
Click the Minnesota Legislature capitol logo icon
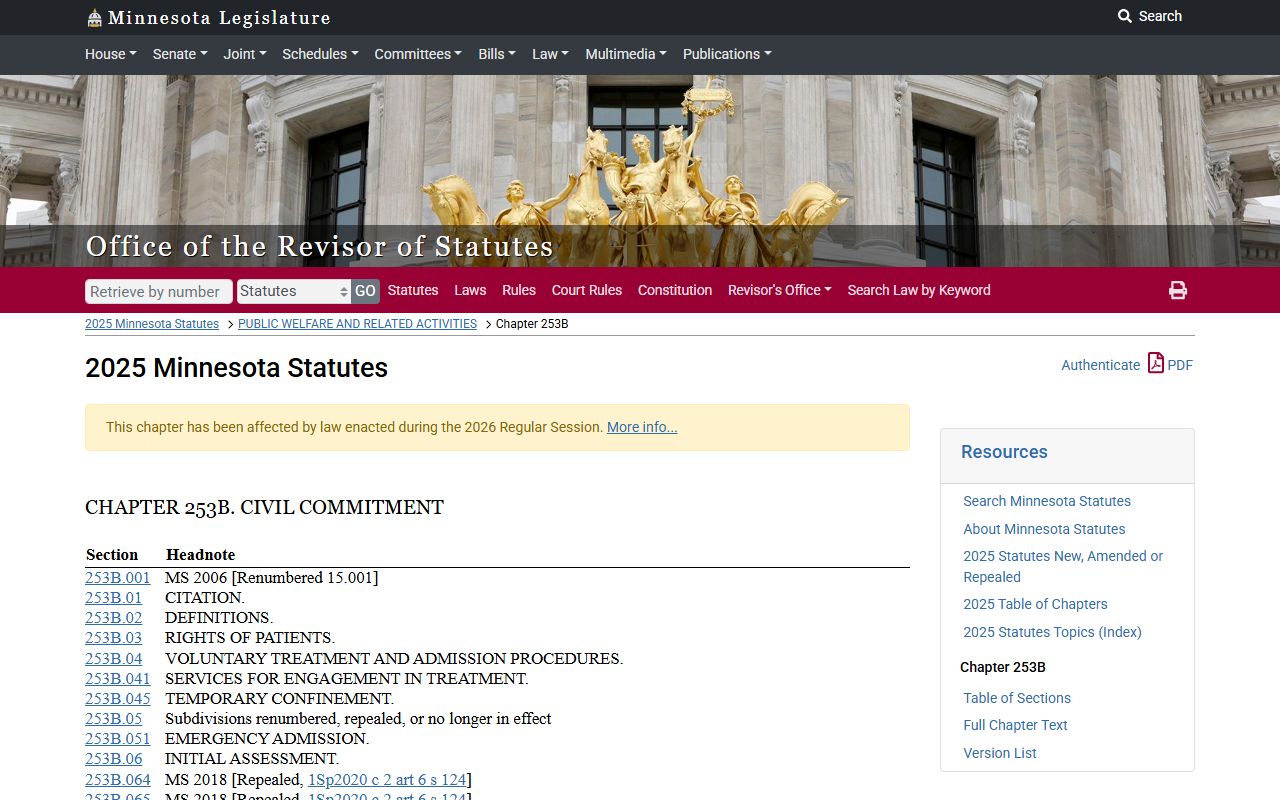tap(94, 18)
